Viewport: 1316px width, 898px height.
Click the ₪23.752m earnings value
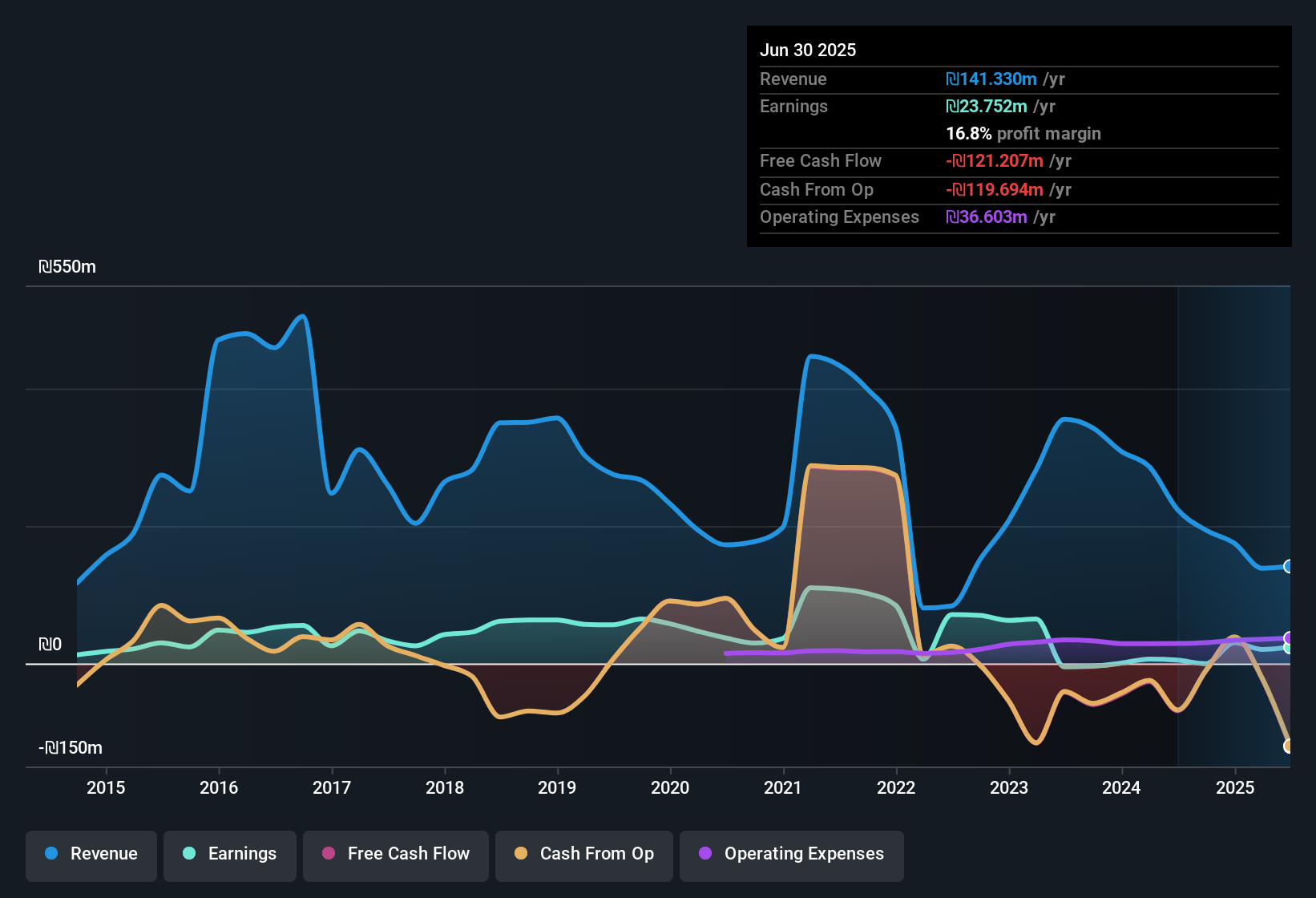987,106
